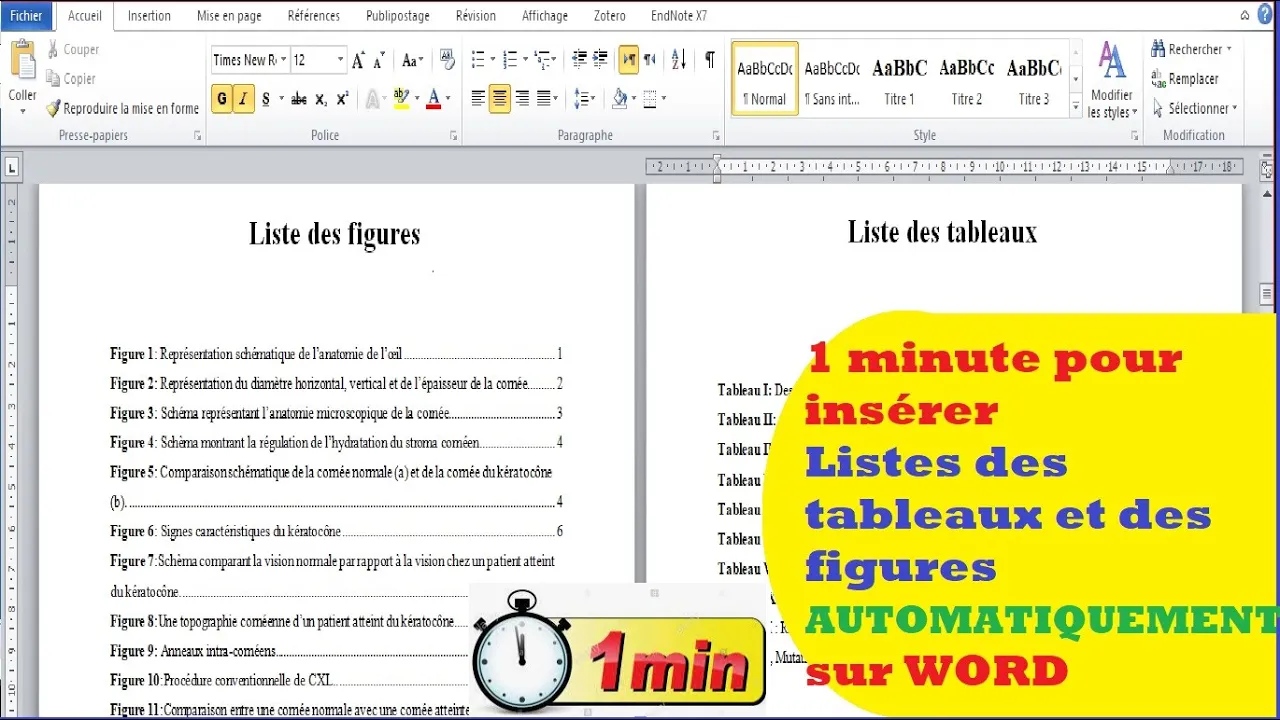
Task: Click the vertical scrollbar thumb
Action: (1266, 296)
